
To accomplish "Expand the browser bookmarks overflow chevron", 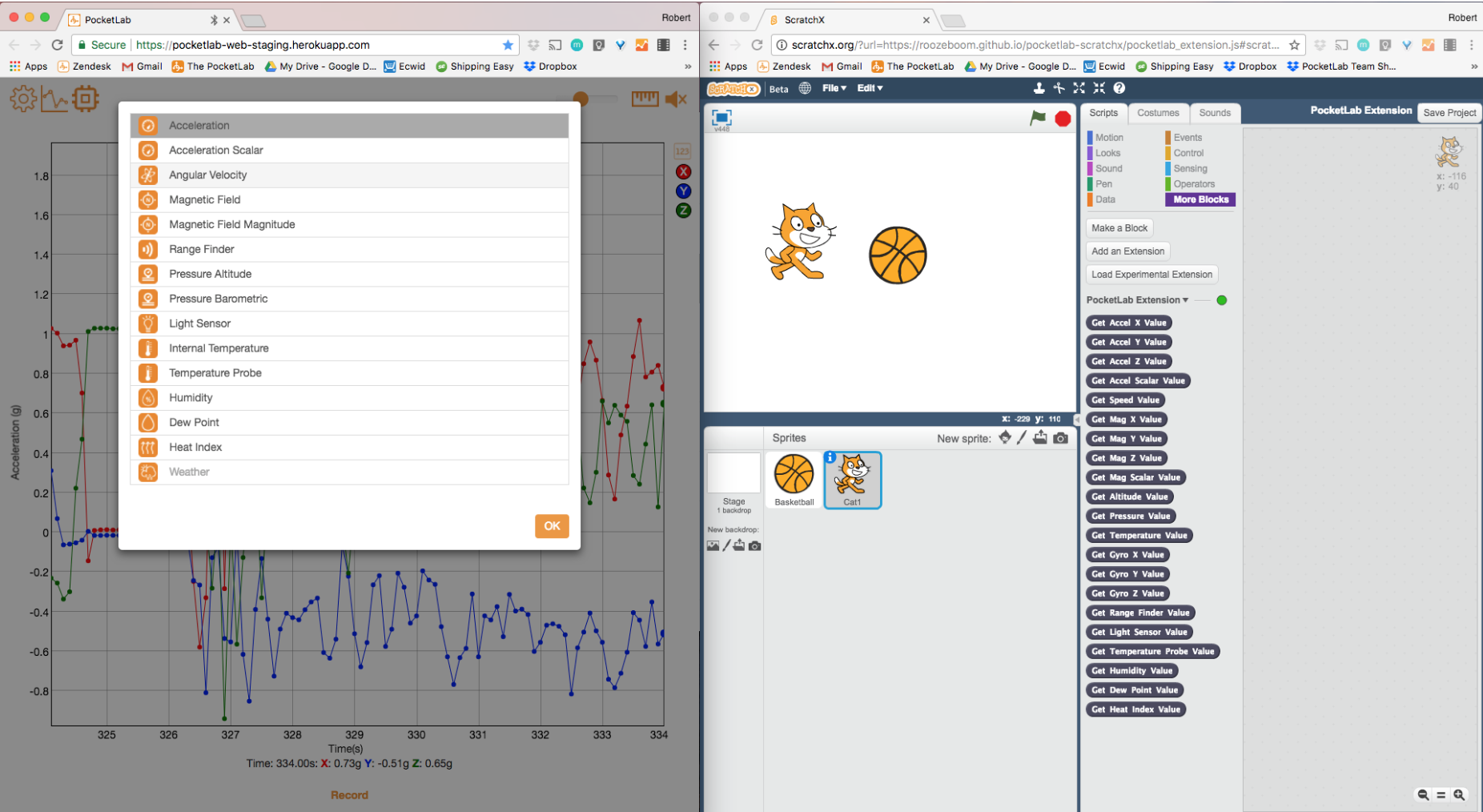I will coord(687,66).
